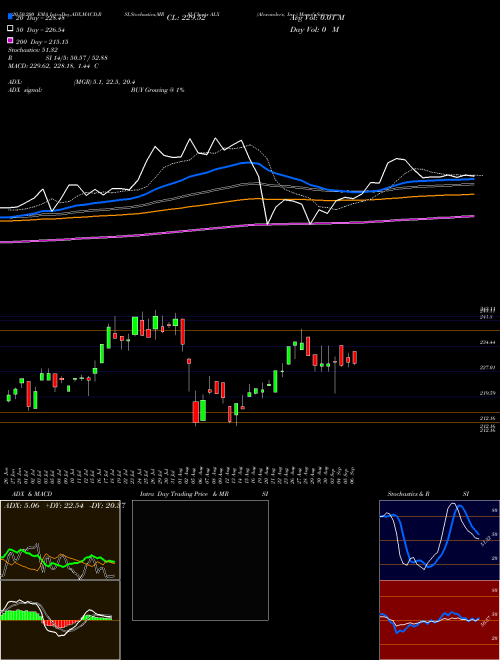Open the blue Stochastics chart panel

(439, 540)
